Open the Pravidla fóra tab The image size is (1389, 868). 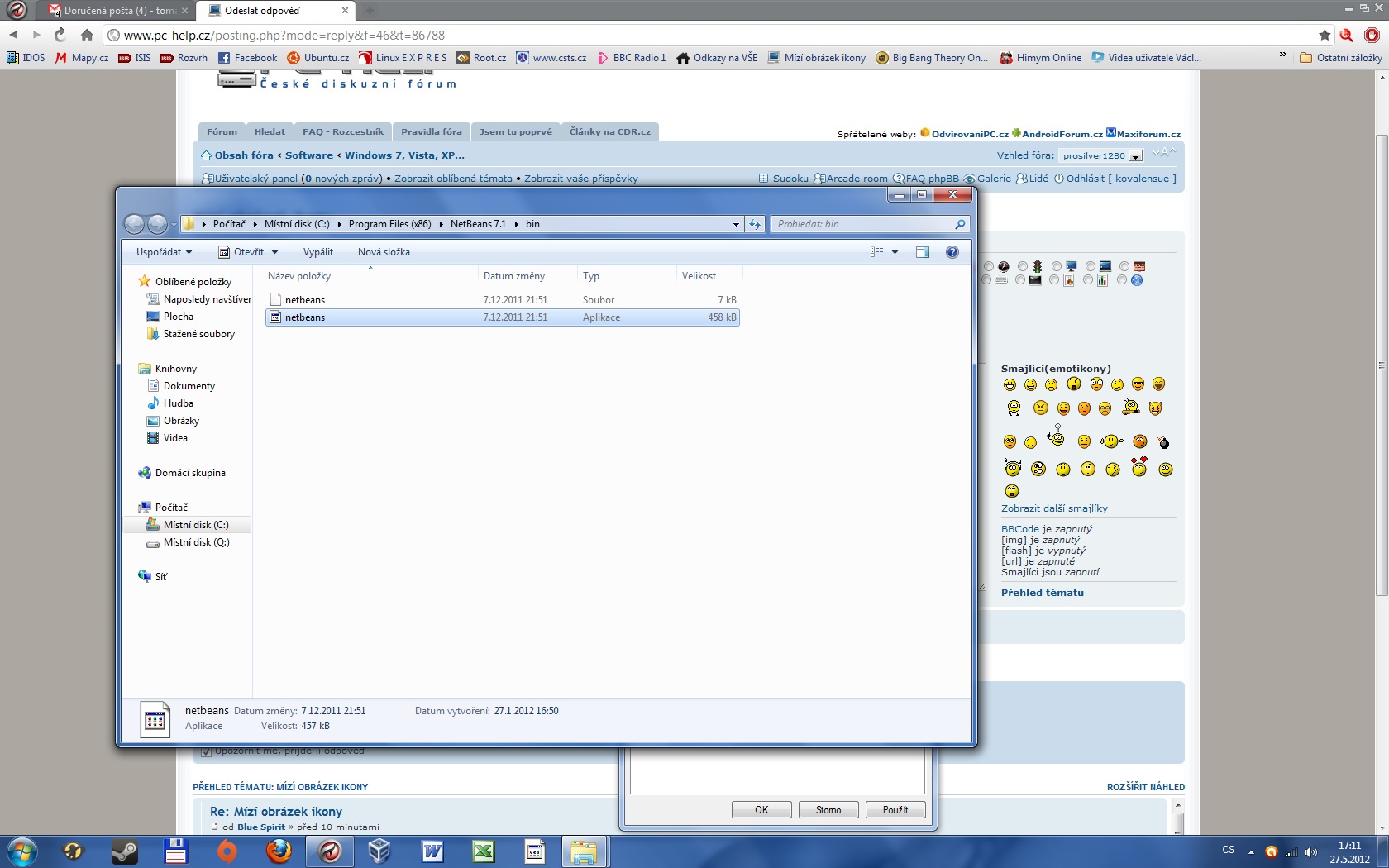tap(432, 132)
